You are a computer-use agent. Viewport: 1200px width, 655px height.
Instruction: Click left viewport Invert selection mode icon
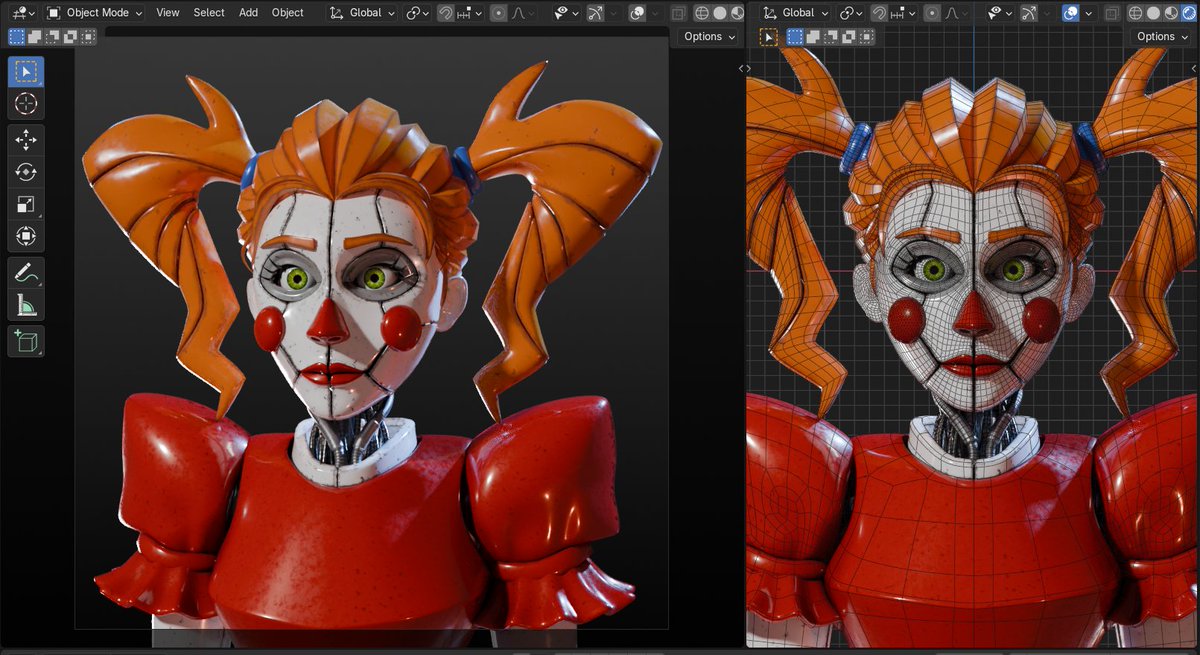[70, 36]
